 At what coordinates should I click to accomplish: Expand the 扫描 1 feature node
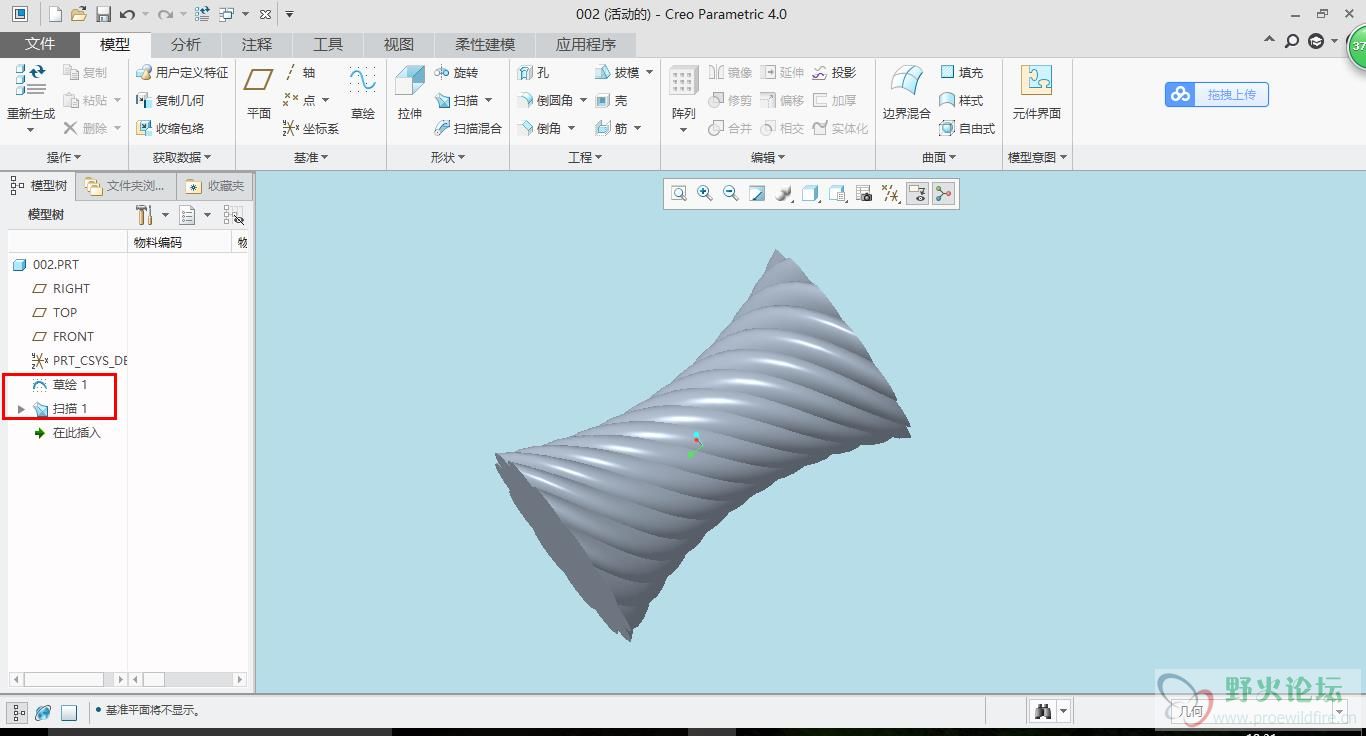coord(21,409)
